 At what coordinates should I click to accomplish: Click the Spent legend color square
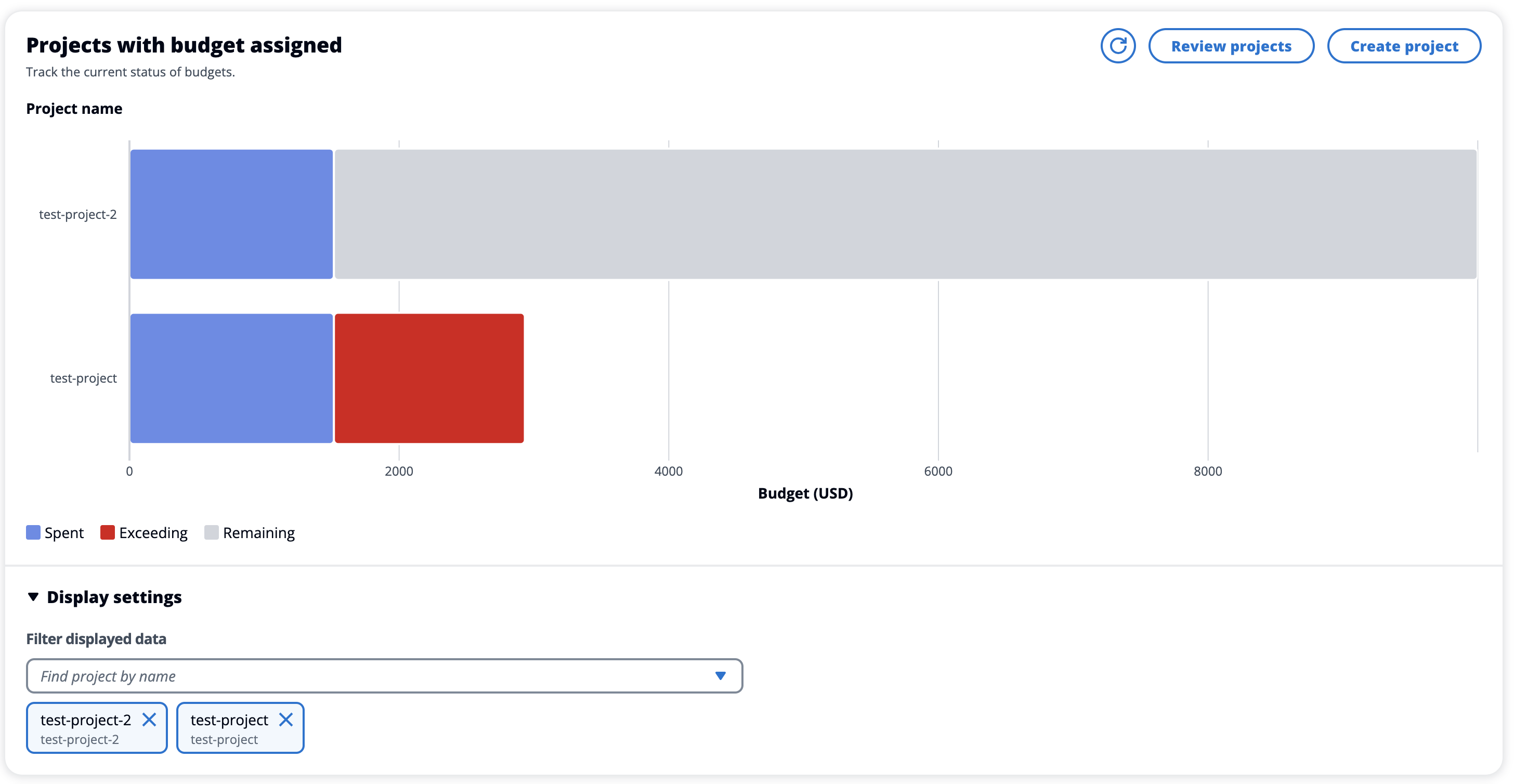coord(33,532)
